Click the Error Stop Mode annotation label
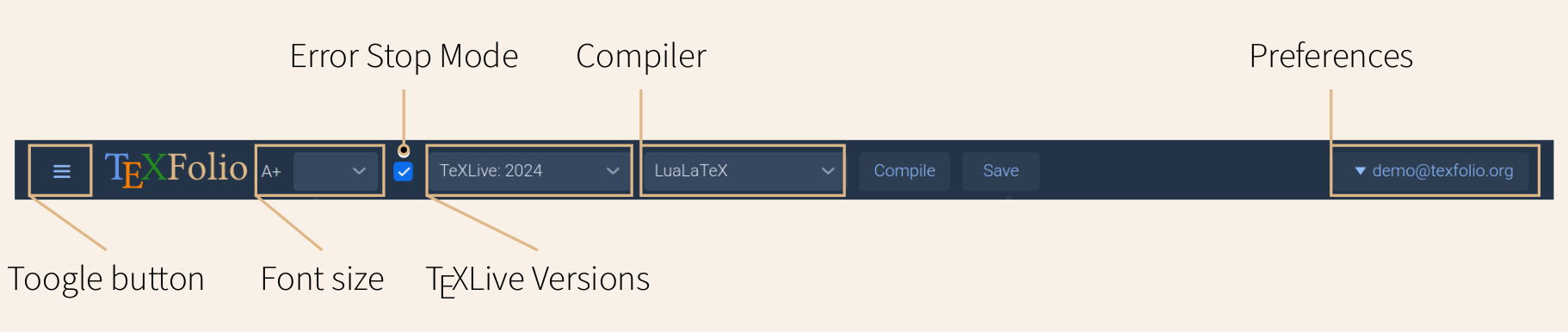The height and width of the screenshot is (332, 1568). (404, 57)
